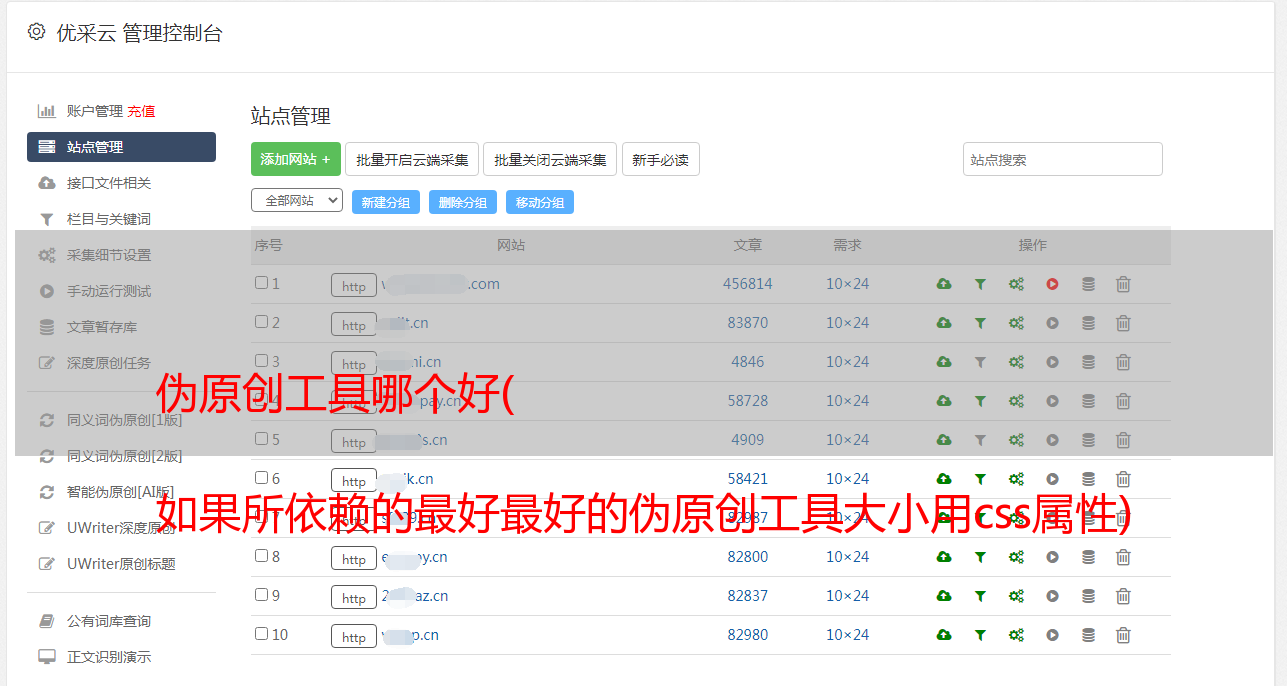Screen dimensions: 1287x686
Task: Open 手动运行测试 in the sidebar
Action: 109,291
